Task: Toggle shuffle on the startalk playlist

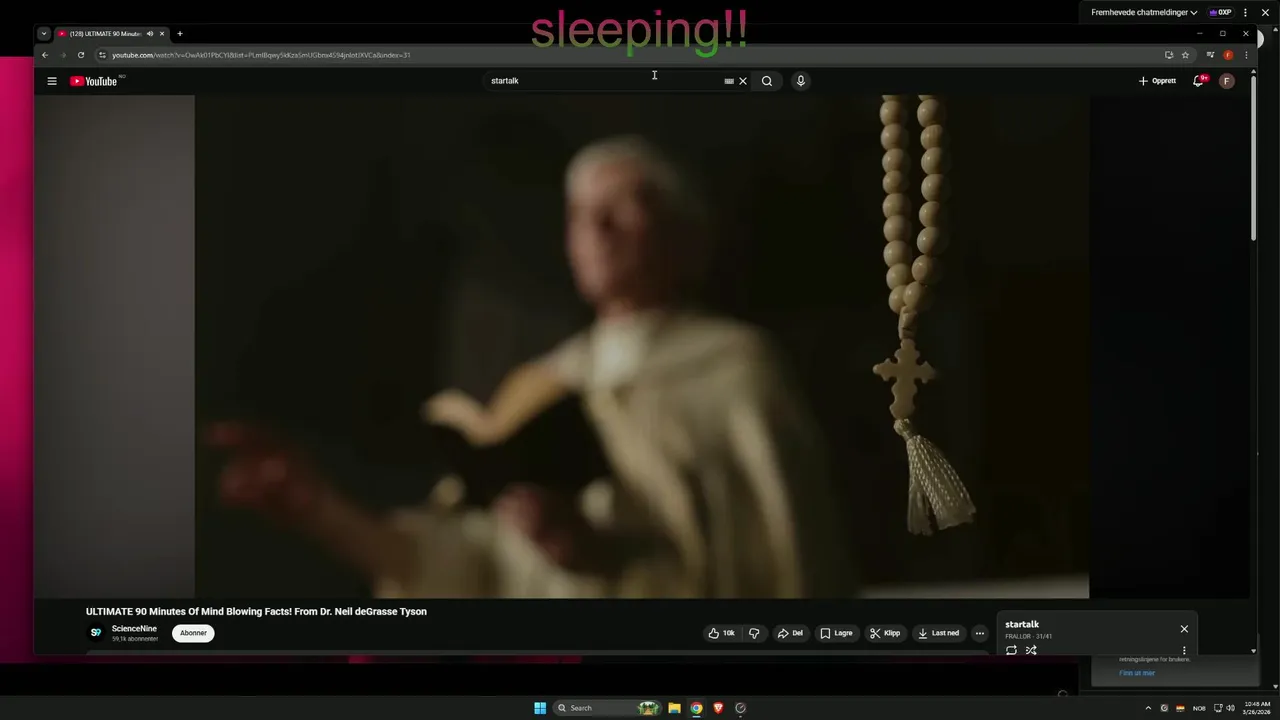Action: pyautogui.click(x=1031, y=650)
